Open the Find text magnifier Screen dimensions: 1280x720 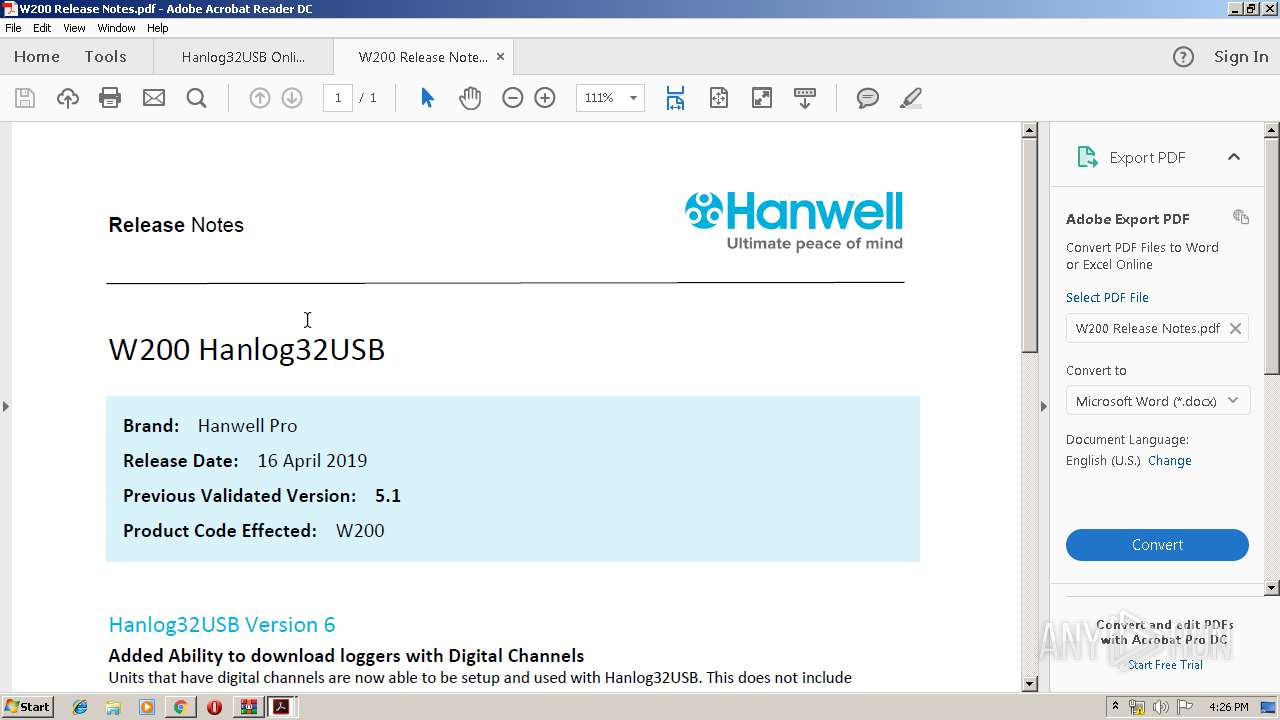(197, 98)
